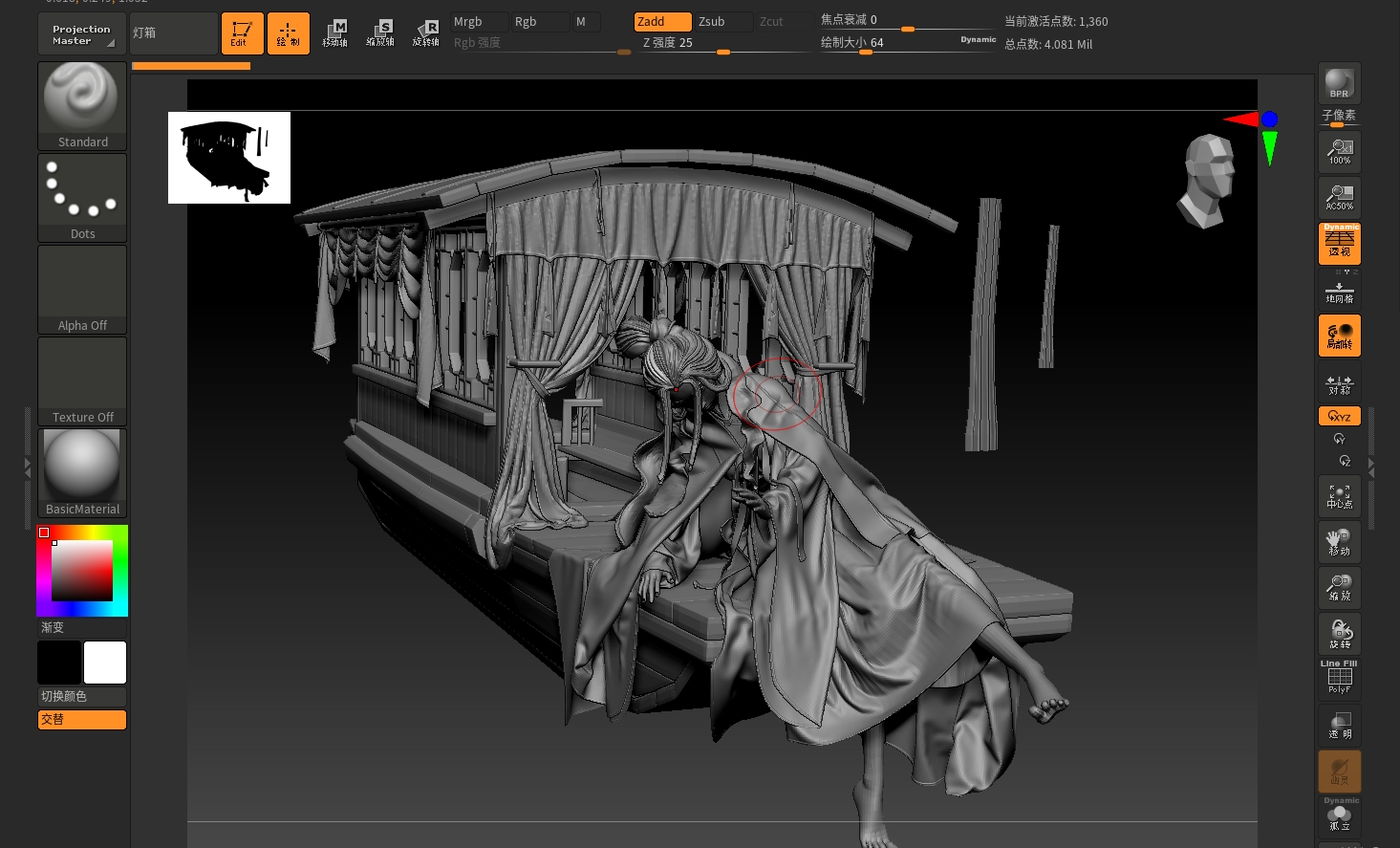
Task: Toggle Zadd sculpting mode
Action: pyautogui.click(x=662, y=22)
